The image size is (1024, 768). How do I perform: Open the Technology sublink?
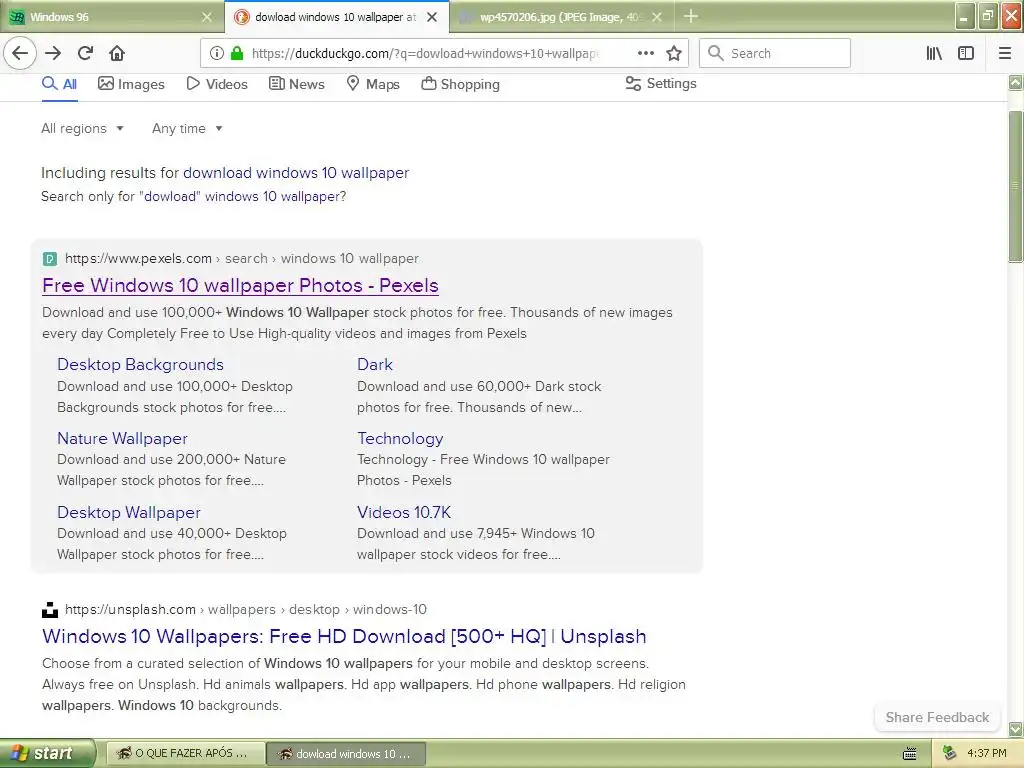[x=400, y=438]
